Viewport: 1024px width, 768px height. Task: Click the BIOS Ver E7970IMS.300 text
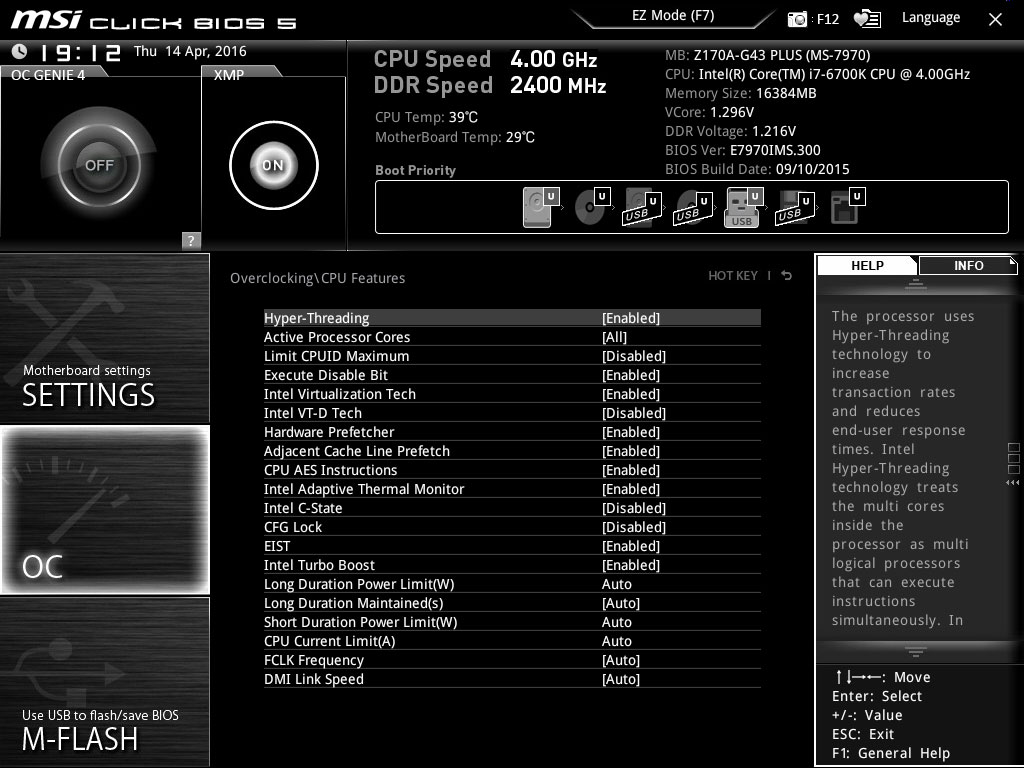pos(743,150)
